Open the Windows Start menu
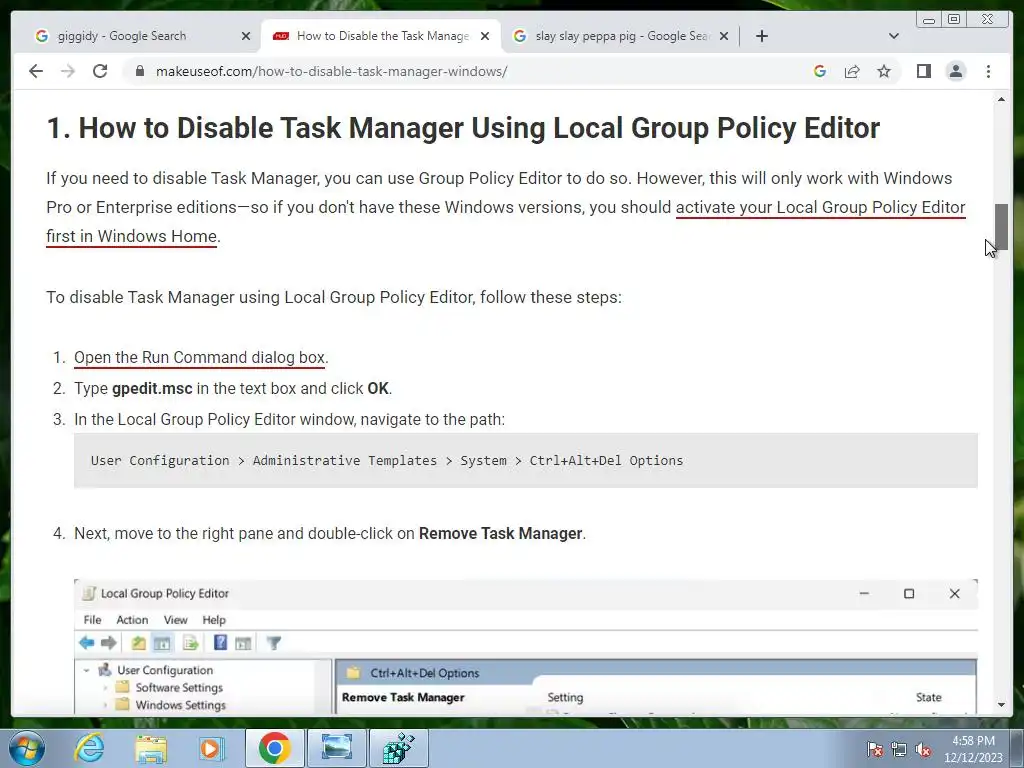This screenshot has width=1024, height=768. (x=26, y=748)
